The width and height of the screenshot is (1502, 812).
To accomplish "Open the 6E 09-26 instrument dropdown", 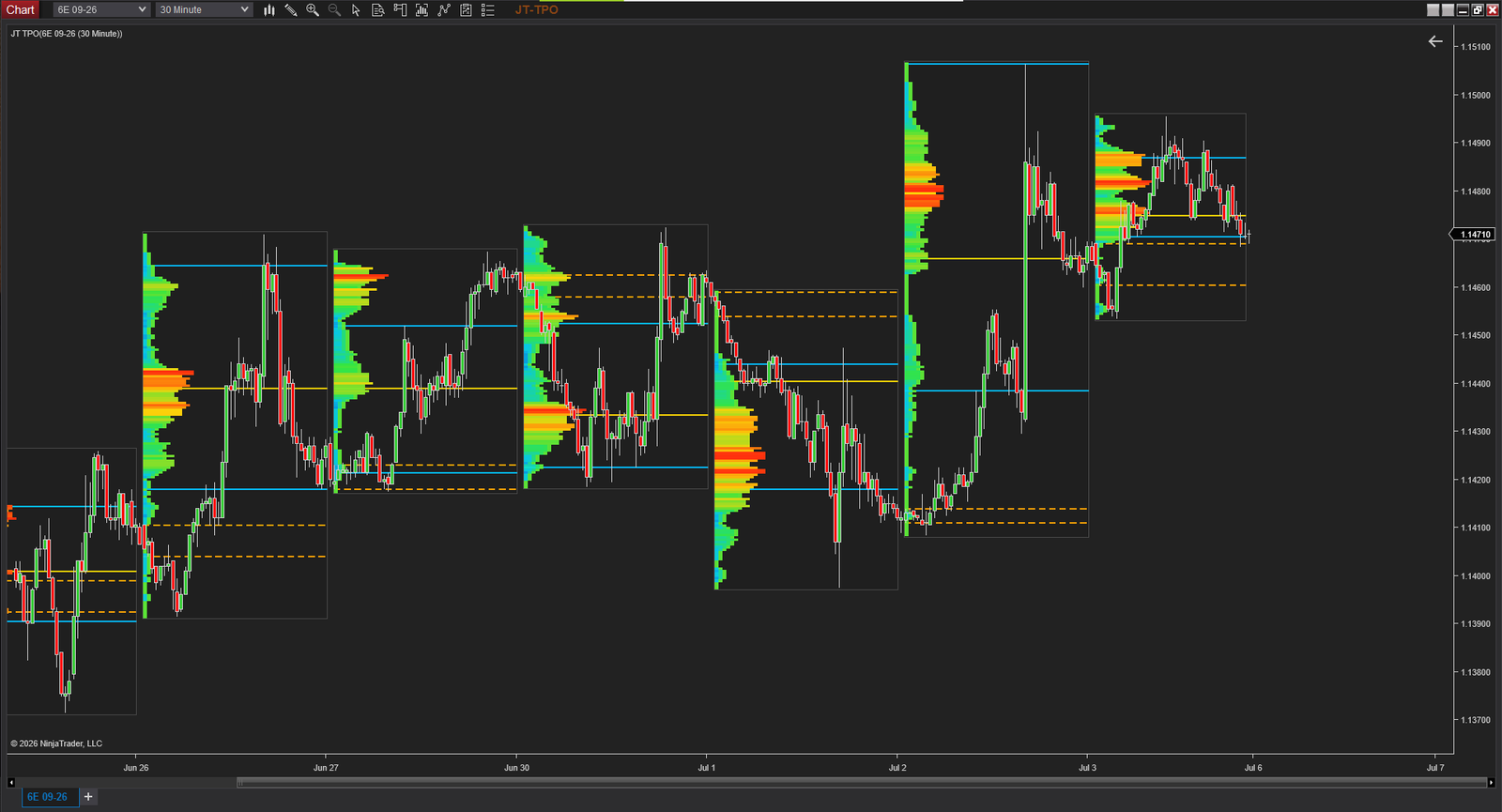I will tap(100, 9).
